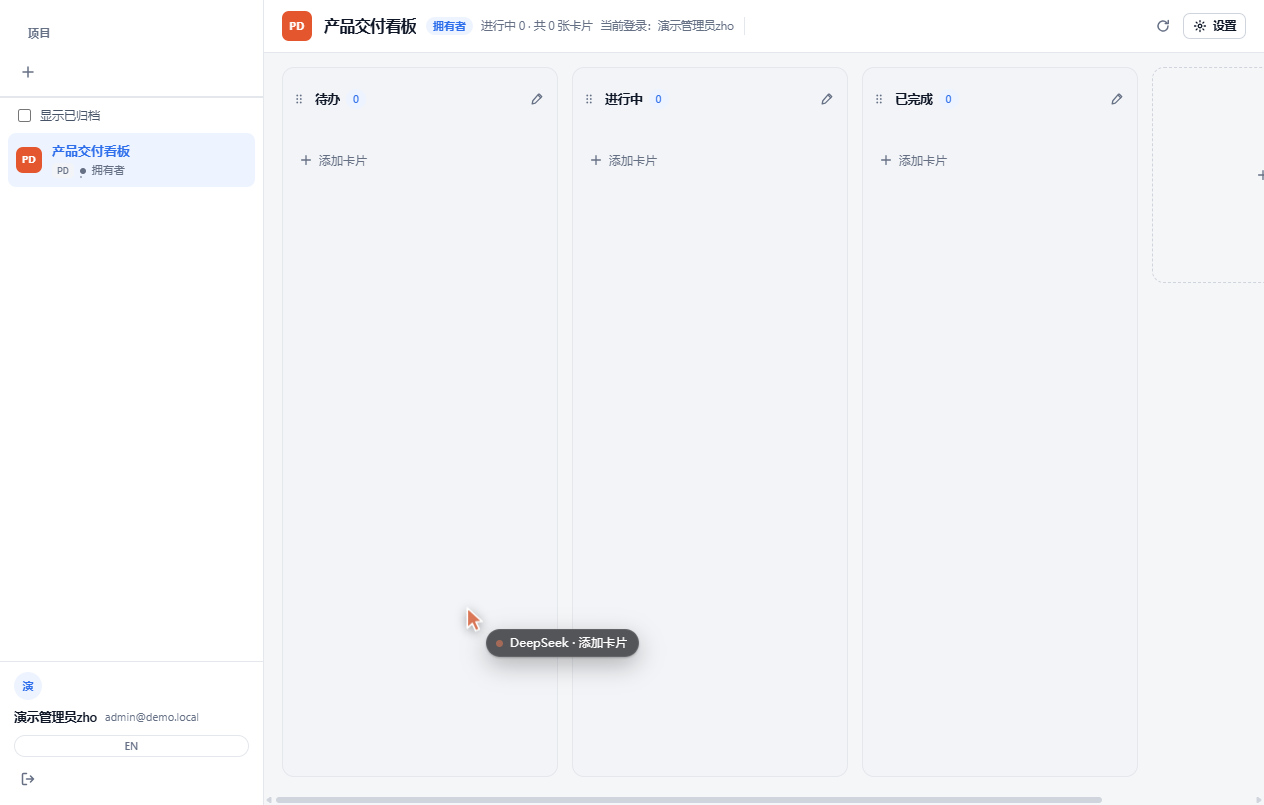This screenshot has width=1264, height=805.
Task: Click the card count badge of 已完成
Action: [x=948, y=99]
